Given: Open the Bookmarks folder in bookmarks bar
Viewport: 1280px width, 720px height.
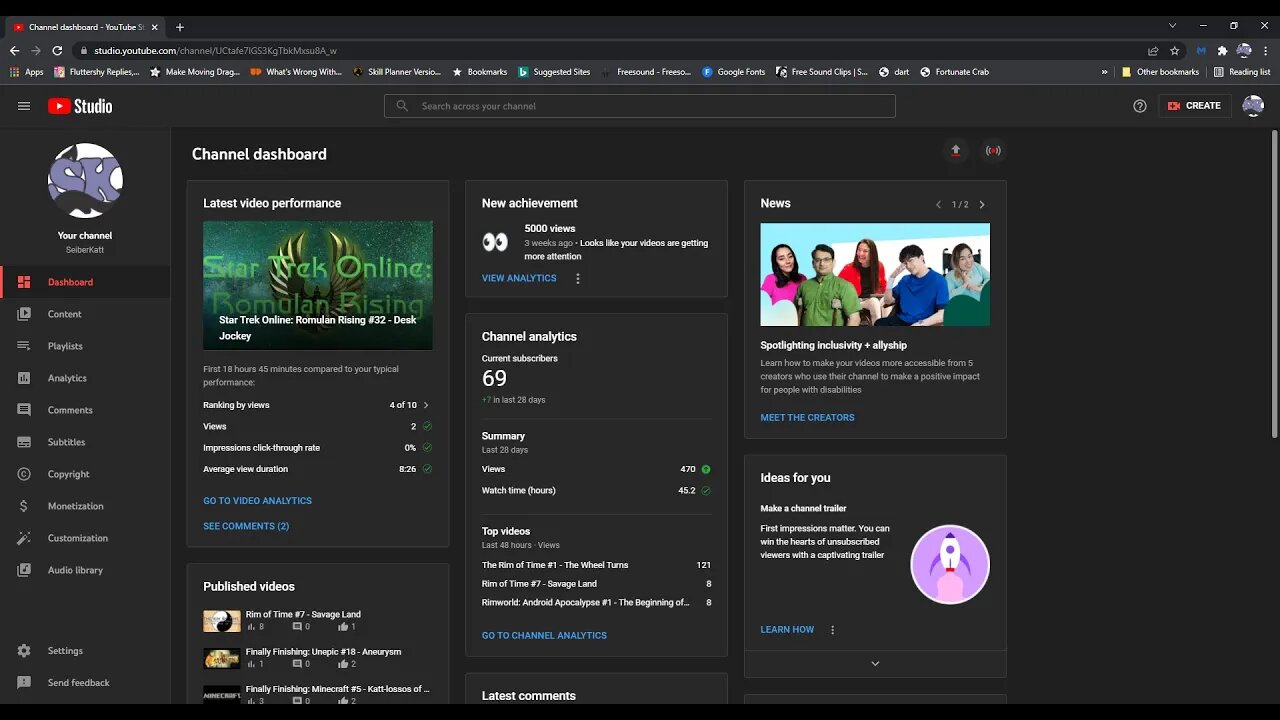Looking at the screenshot, I should tap(479, 72).
